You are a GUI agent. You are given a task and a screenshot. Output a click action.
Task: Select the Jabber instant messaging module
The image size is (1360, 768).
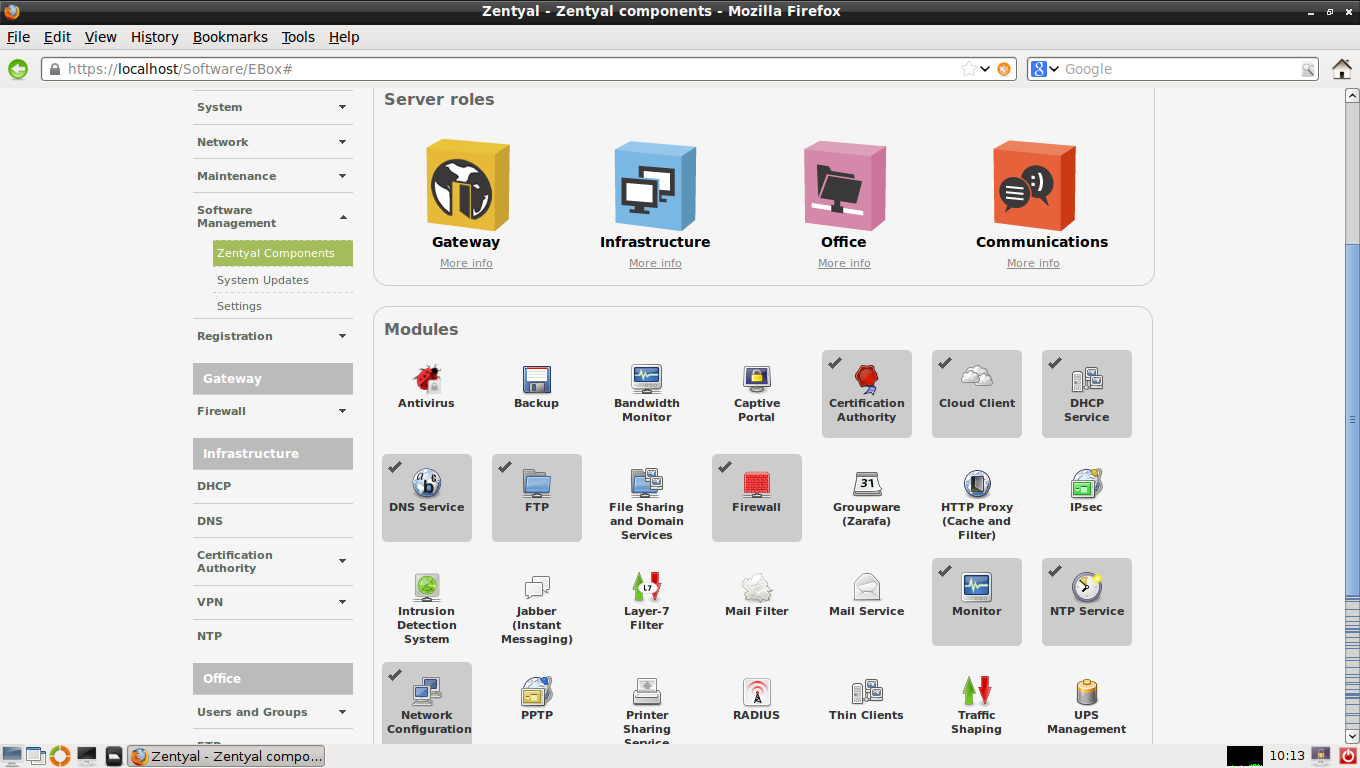tap(536, 587)
